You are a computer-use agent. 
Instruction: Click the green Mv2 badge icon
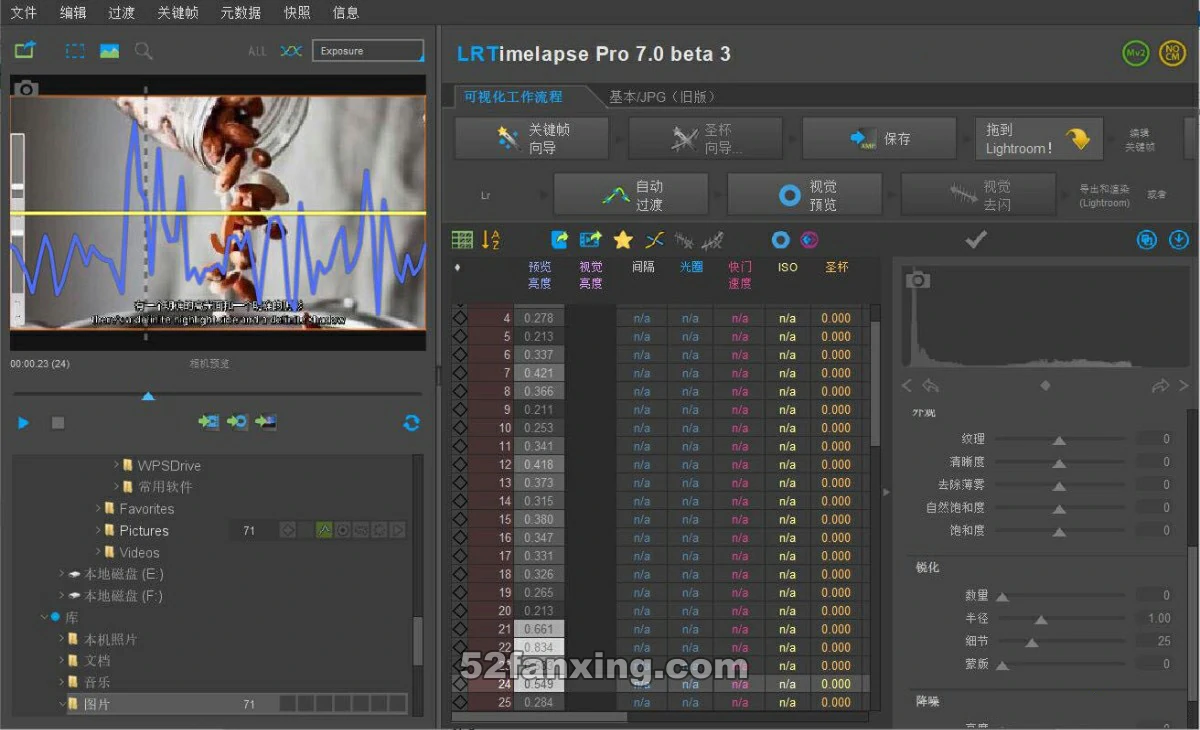click(1136, 54)
